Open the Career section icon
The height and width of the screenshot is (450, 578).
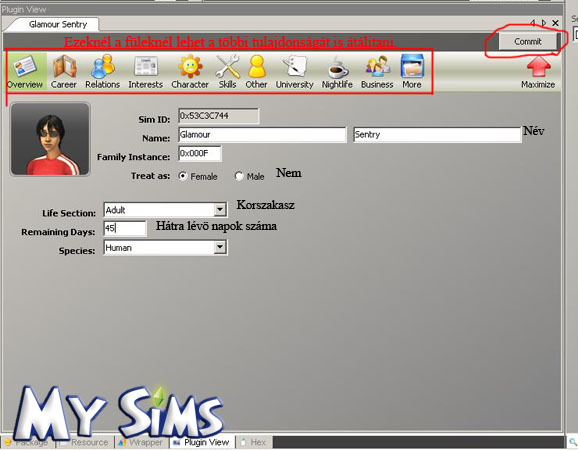point(64,67)
